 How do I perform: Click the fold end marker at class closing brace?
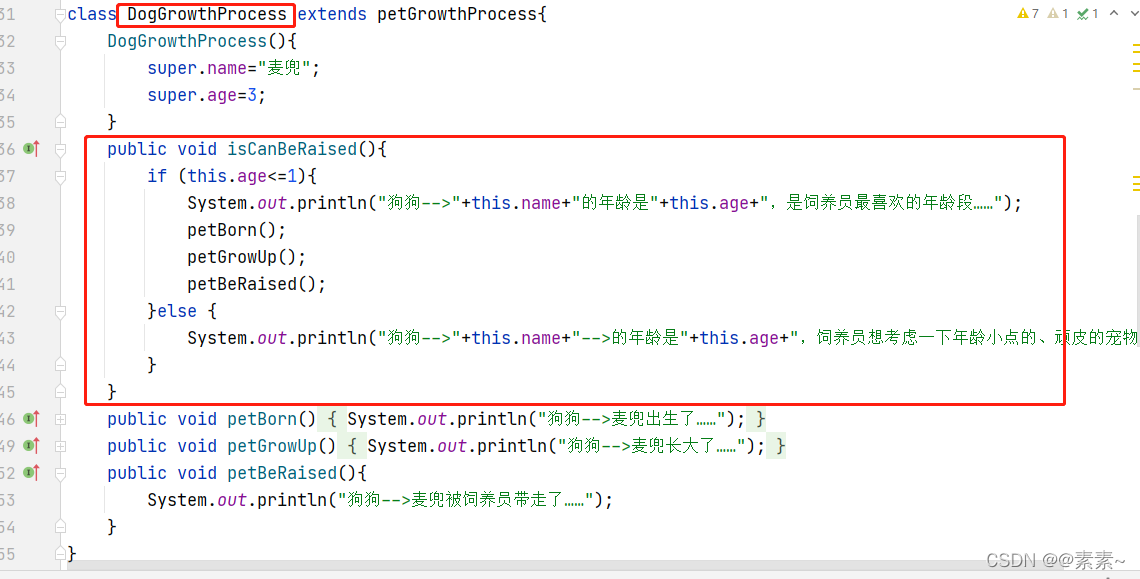click(x=60, y=554)
